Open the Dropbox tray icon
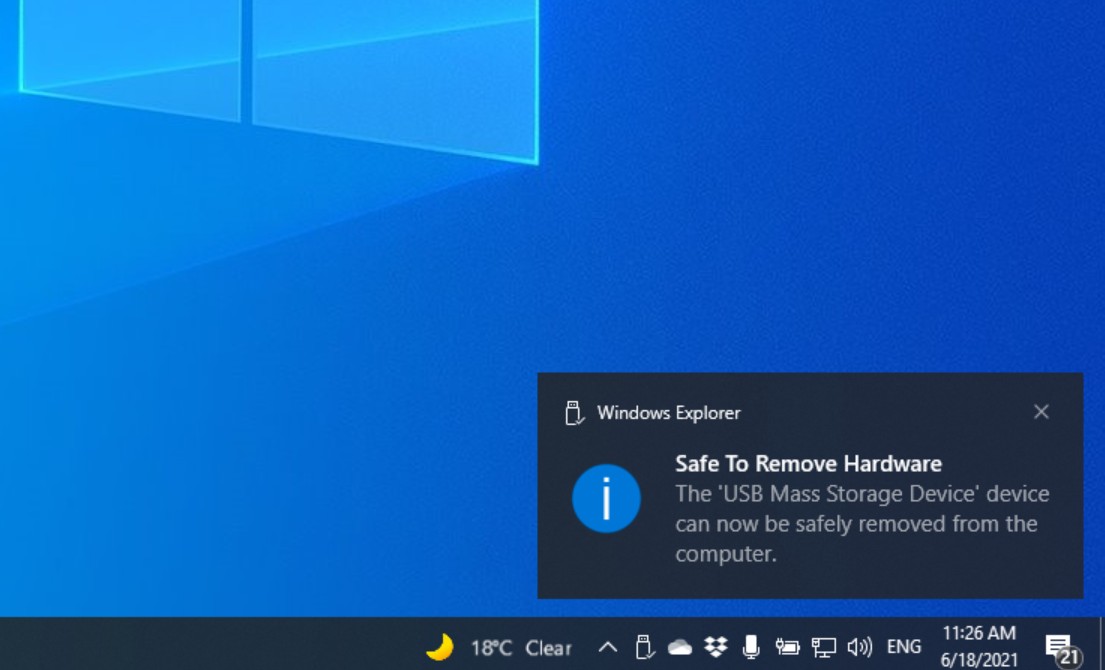 [716, 647]
